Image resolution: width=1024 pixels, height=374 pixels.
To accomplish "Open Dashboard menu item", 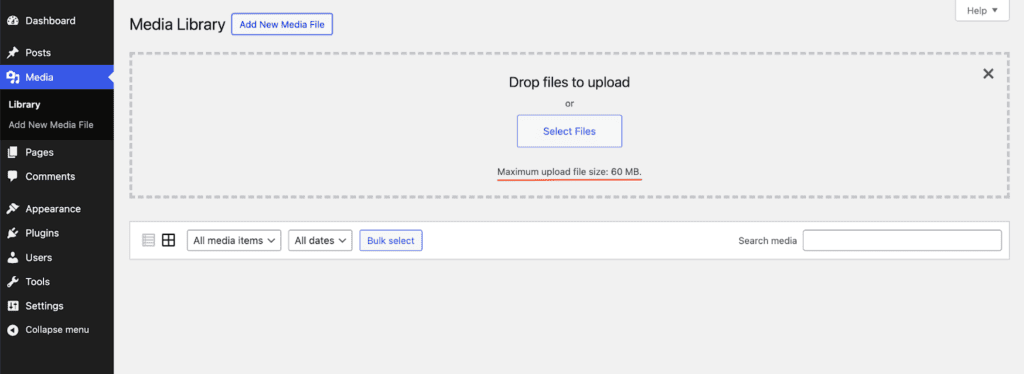I will pos(57,21).
